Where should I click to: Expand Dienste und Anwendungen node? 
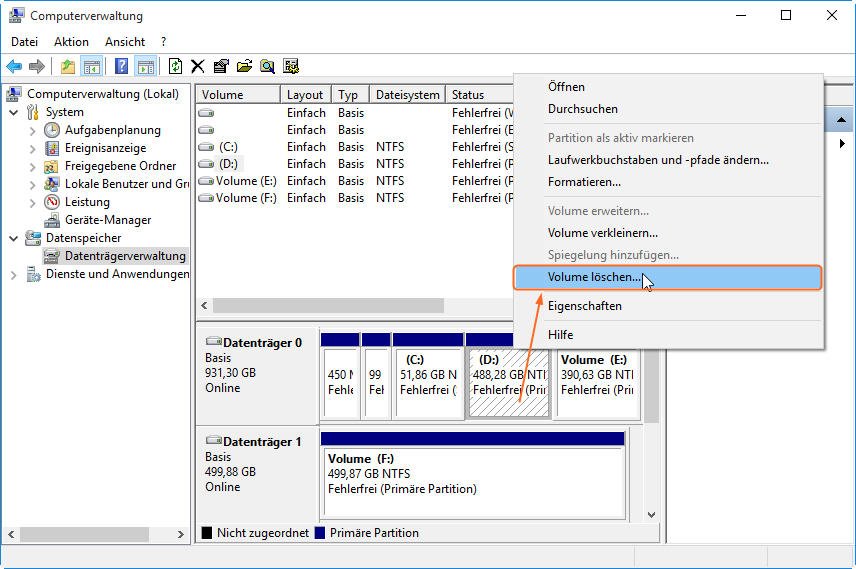pos(14,275)
